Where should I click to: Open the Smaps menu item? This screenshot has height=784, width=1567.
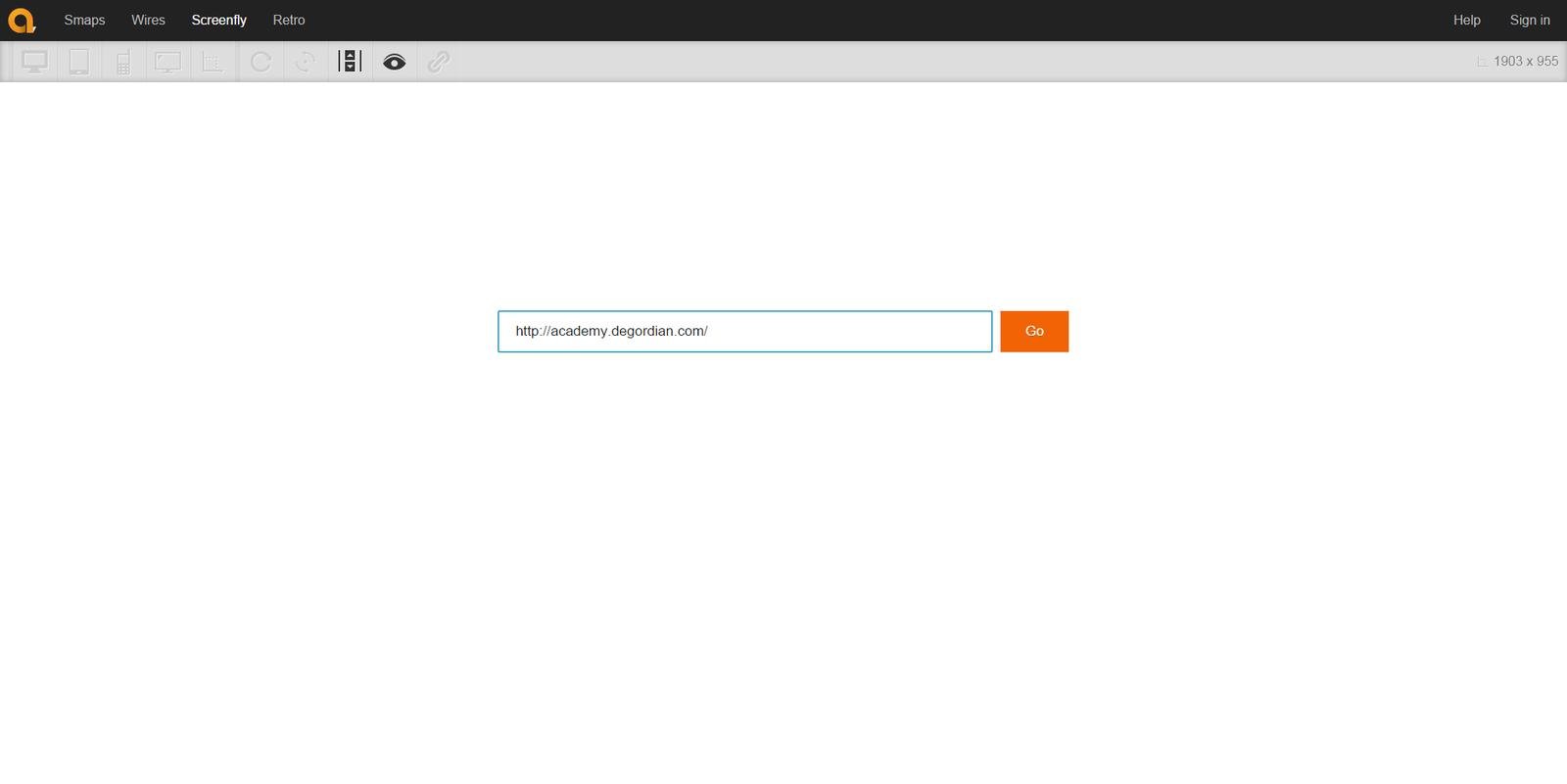pos(84,20)
